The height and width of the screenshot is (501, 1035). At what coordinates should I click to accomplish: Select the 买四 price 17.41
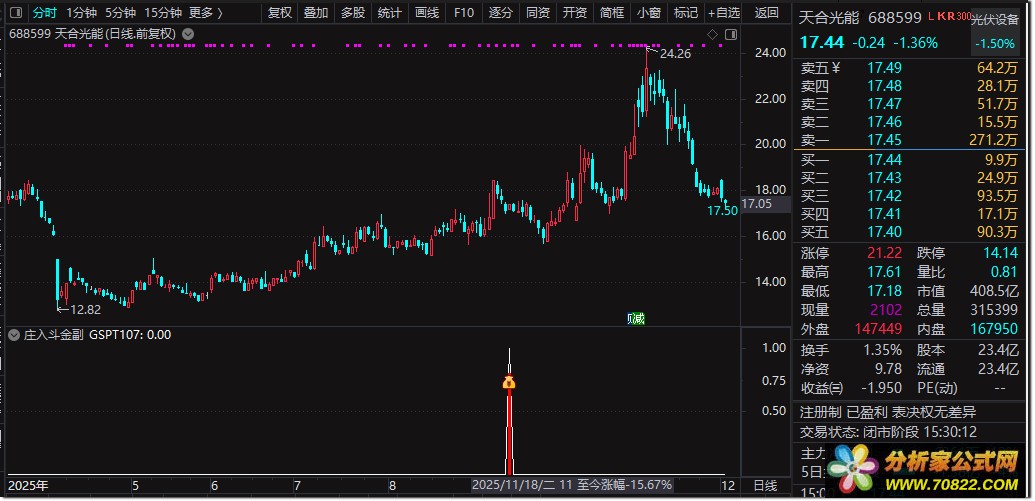(885, 214)
